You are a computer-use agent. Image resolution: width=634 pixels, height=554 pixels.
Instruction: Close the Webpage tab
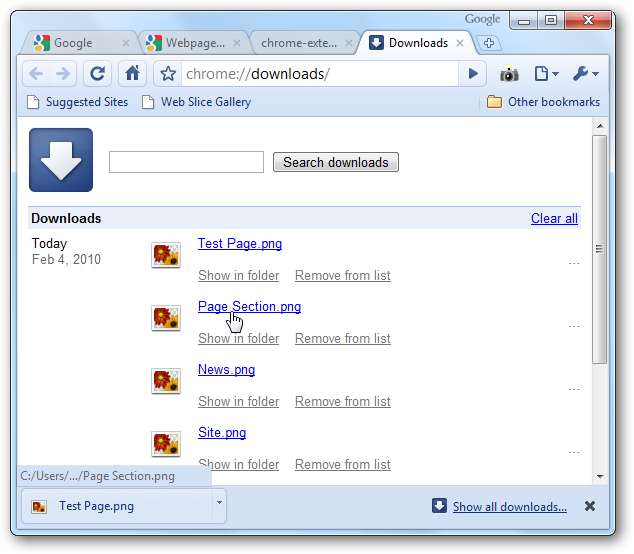coord(237,43)
